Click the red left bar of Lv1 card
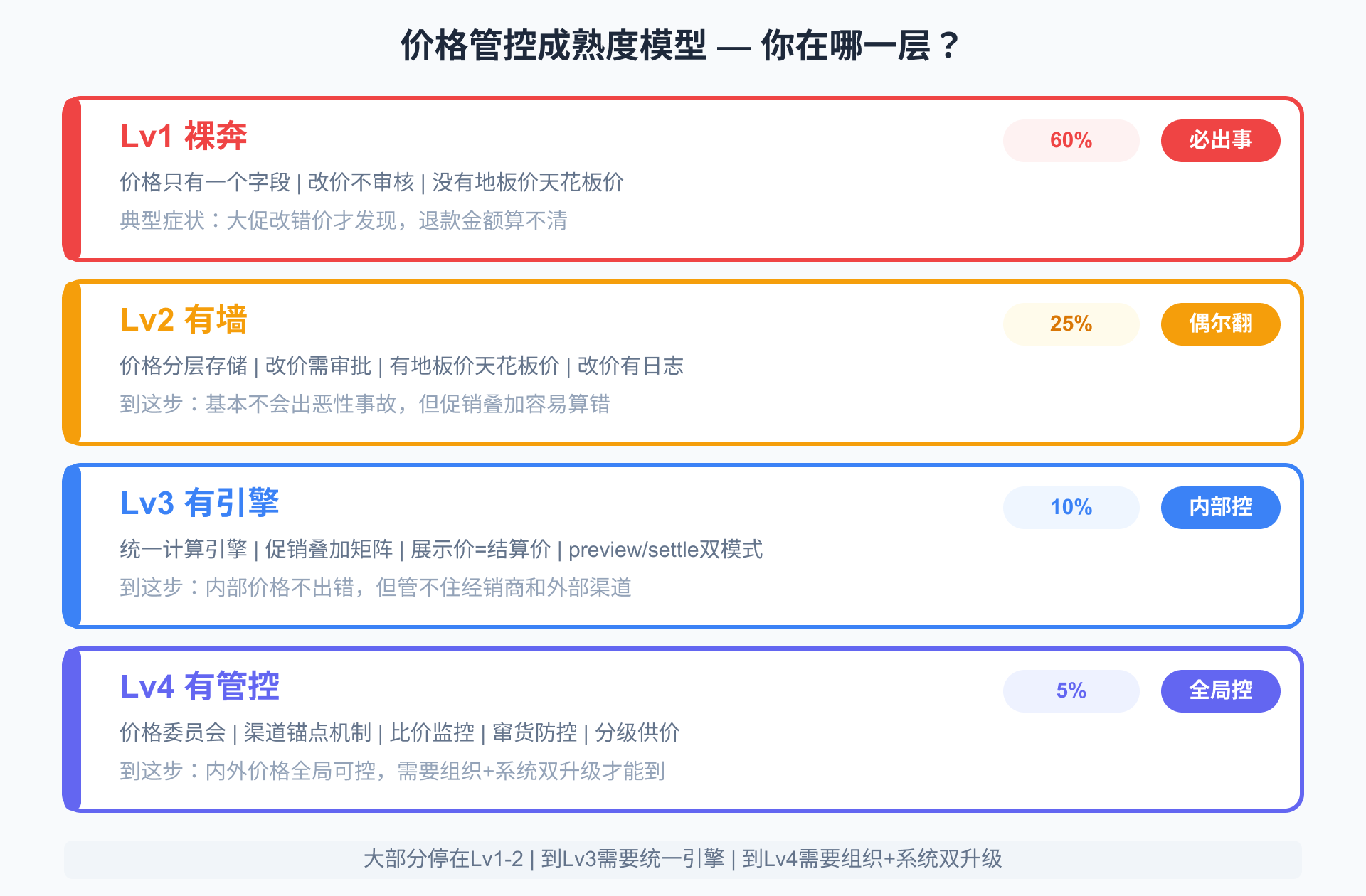 [x=72, y=179]
